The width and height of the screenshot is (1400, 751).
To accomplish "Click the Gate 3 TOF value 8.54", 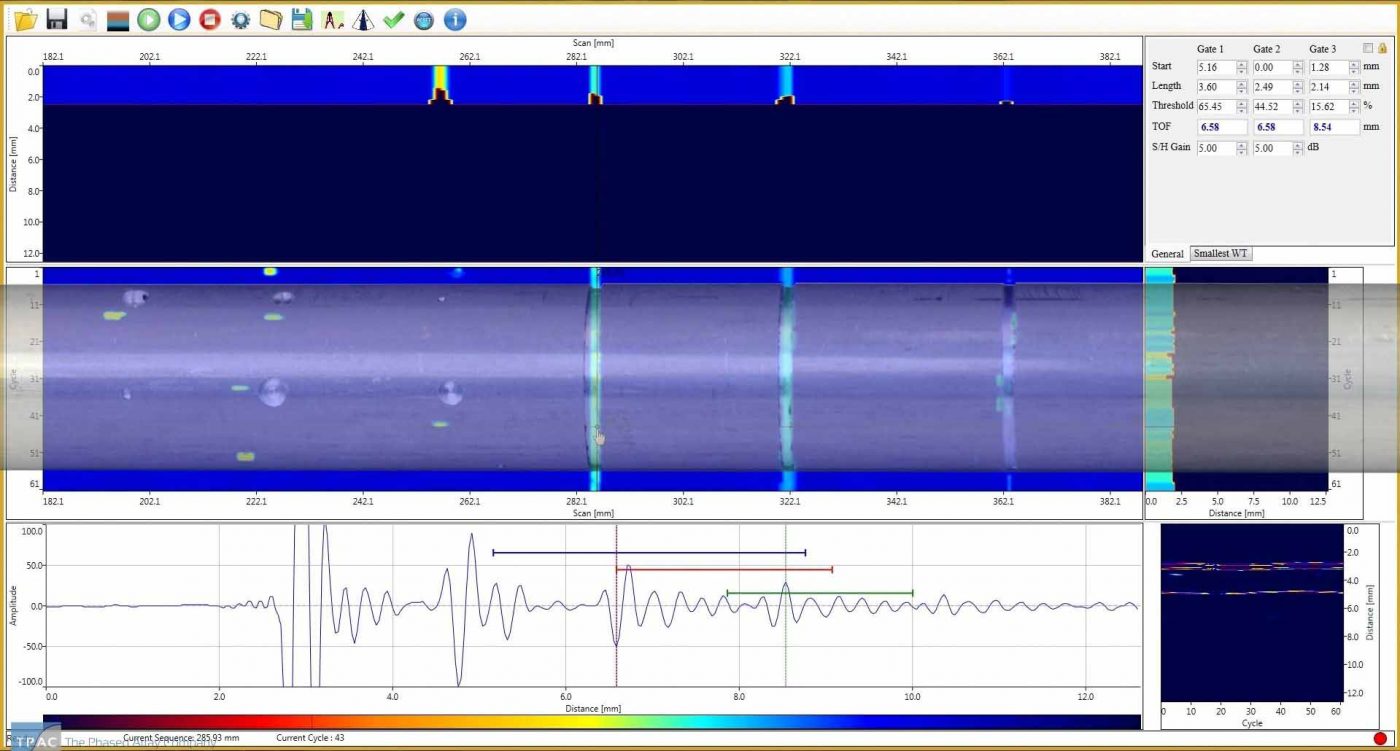I will pos(1335,127).
